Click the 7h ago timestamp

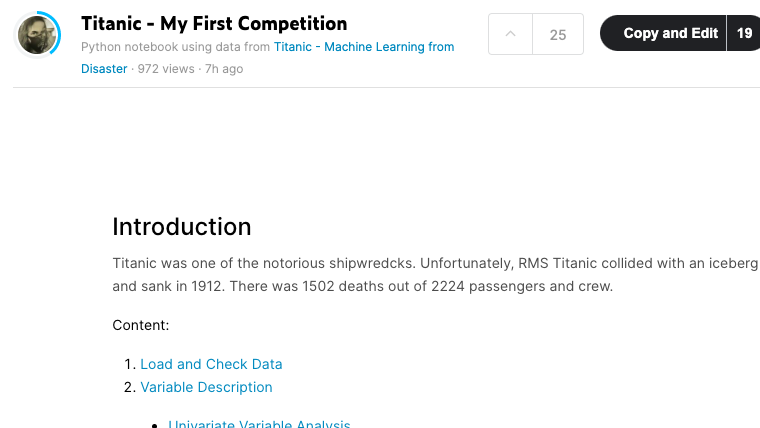224,69
